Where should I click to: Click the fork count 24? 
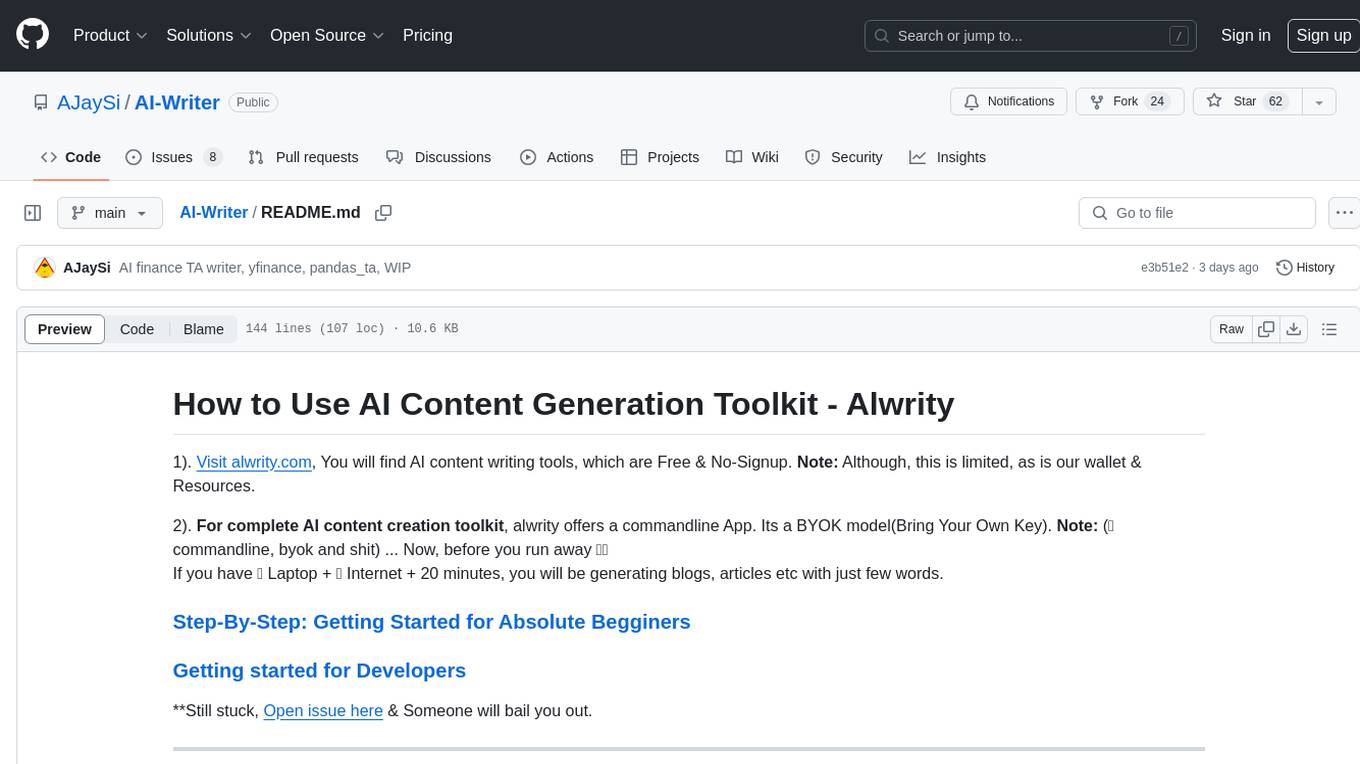(x=1158, y=102)
